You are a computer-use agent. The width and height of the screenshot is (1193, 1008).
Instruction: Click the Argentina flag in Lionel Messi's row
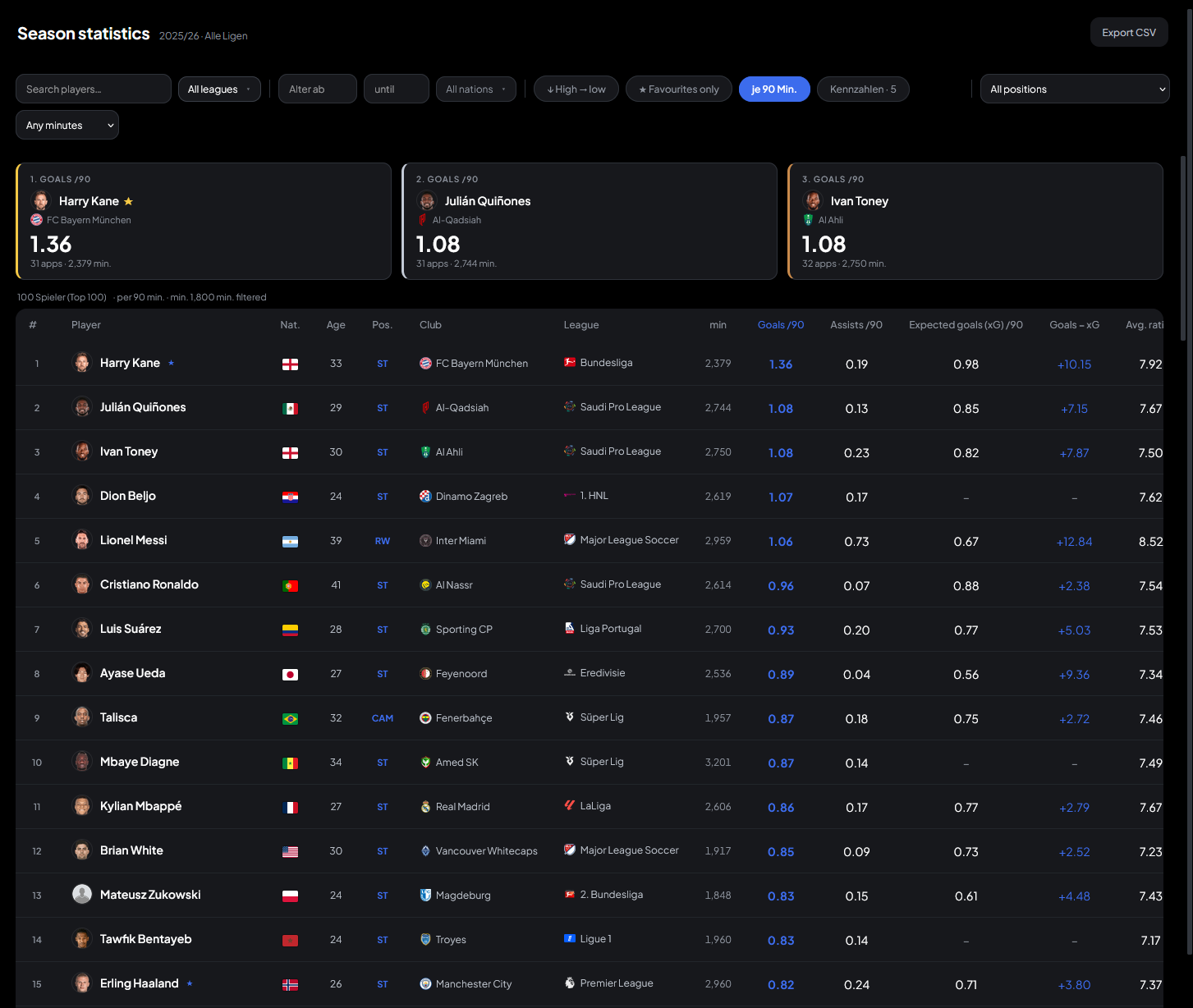click(x=290, y=541)
